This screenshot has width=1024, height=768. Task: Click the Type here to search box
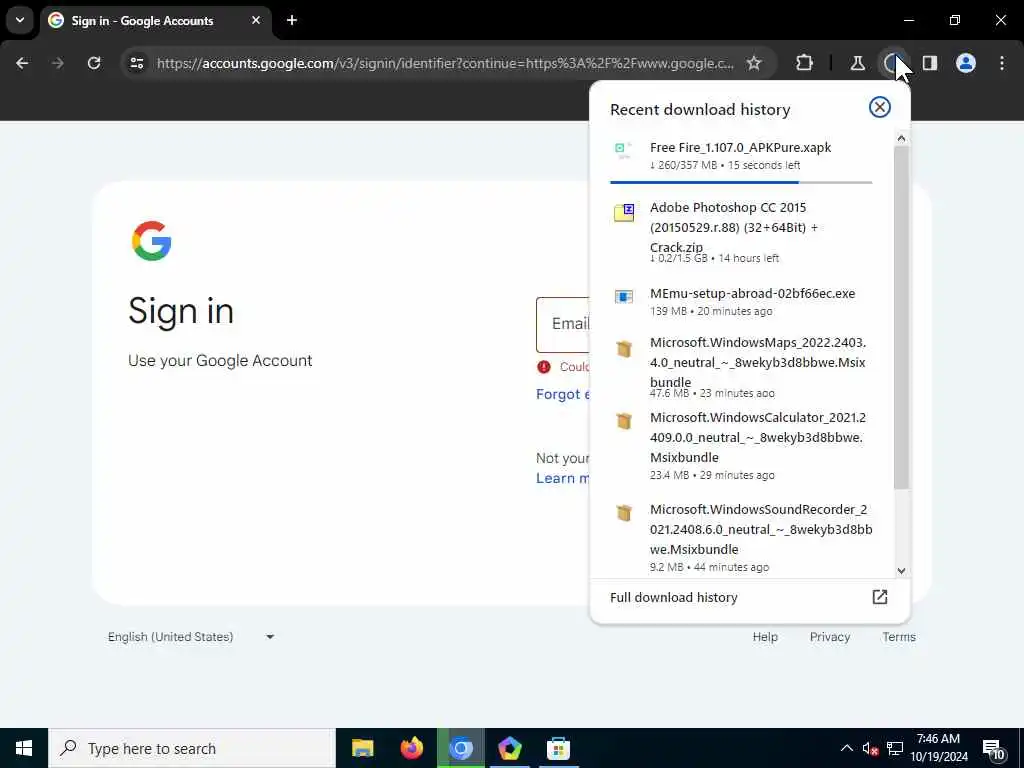coord(192,748)
